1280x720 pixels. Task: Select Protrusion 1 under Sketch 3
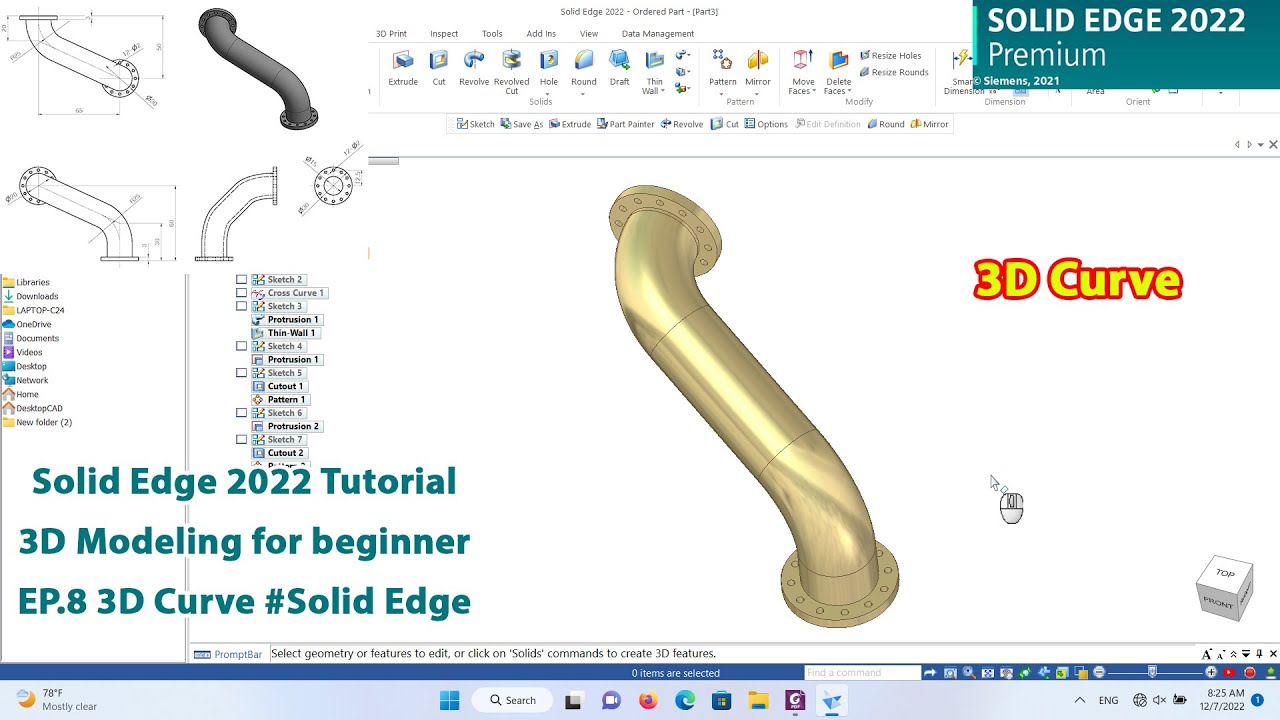click(285, 320)
